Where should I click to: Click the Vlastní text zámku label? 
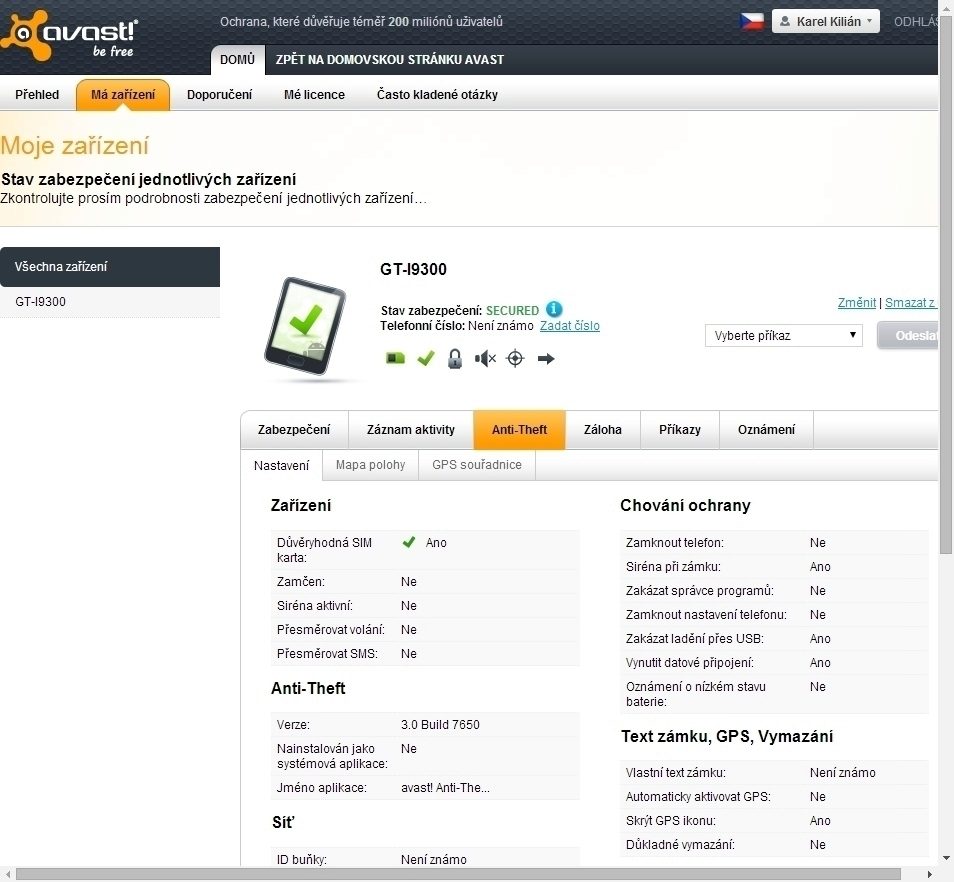coord(675,773)
